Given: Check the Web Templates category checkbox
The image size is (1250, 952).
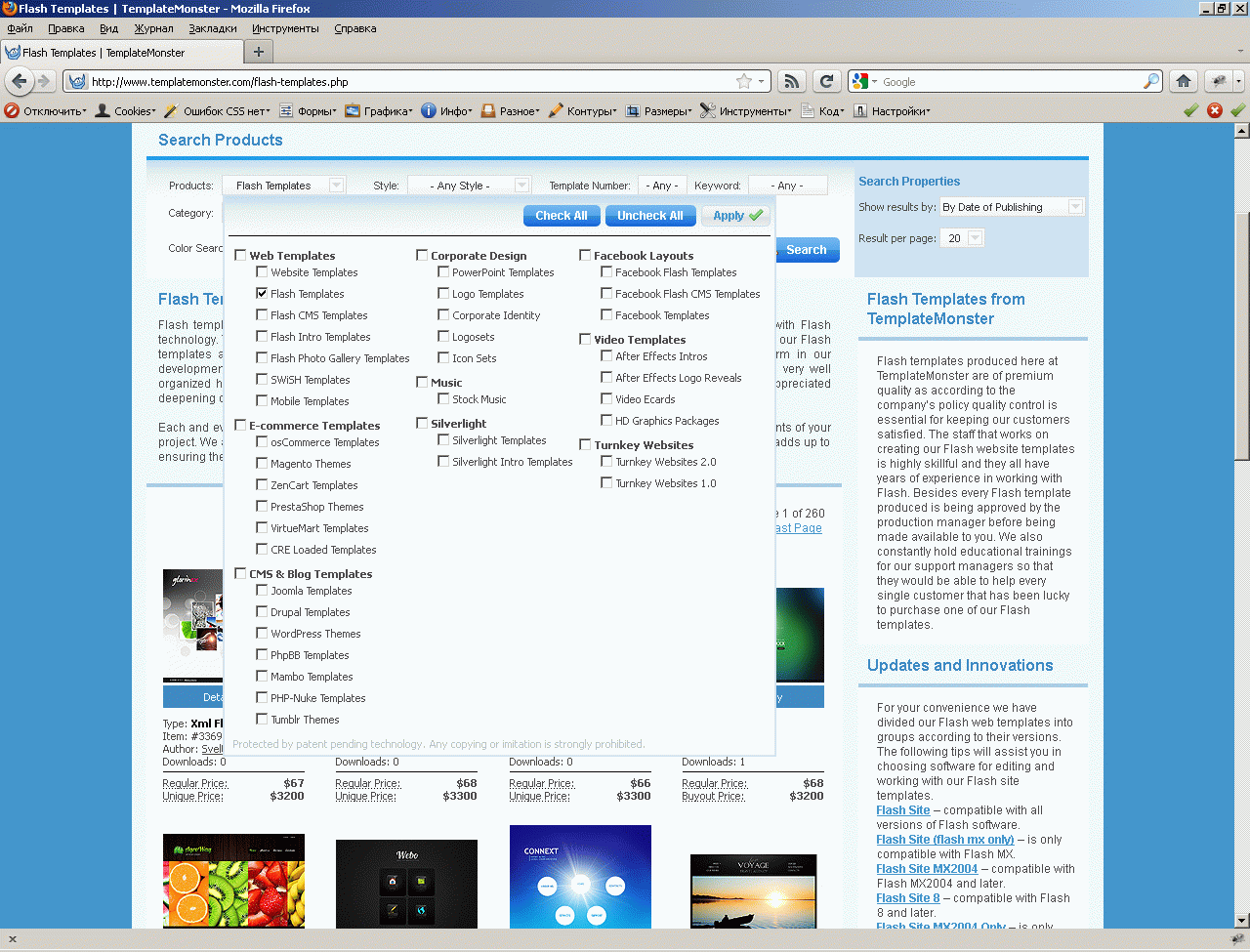Looking at the screenshot, I should tap(240, 255).
